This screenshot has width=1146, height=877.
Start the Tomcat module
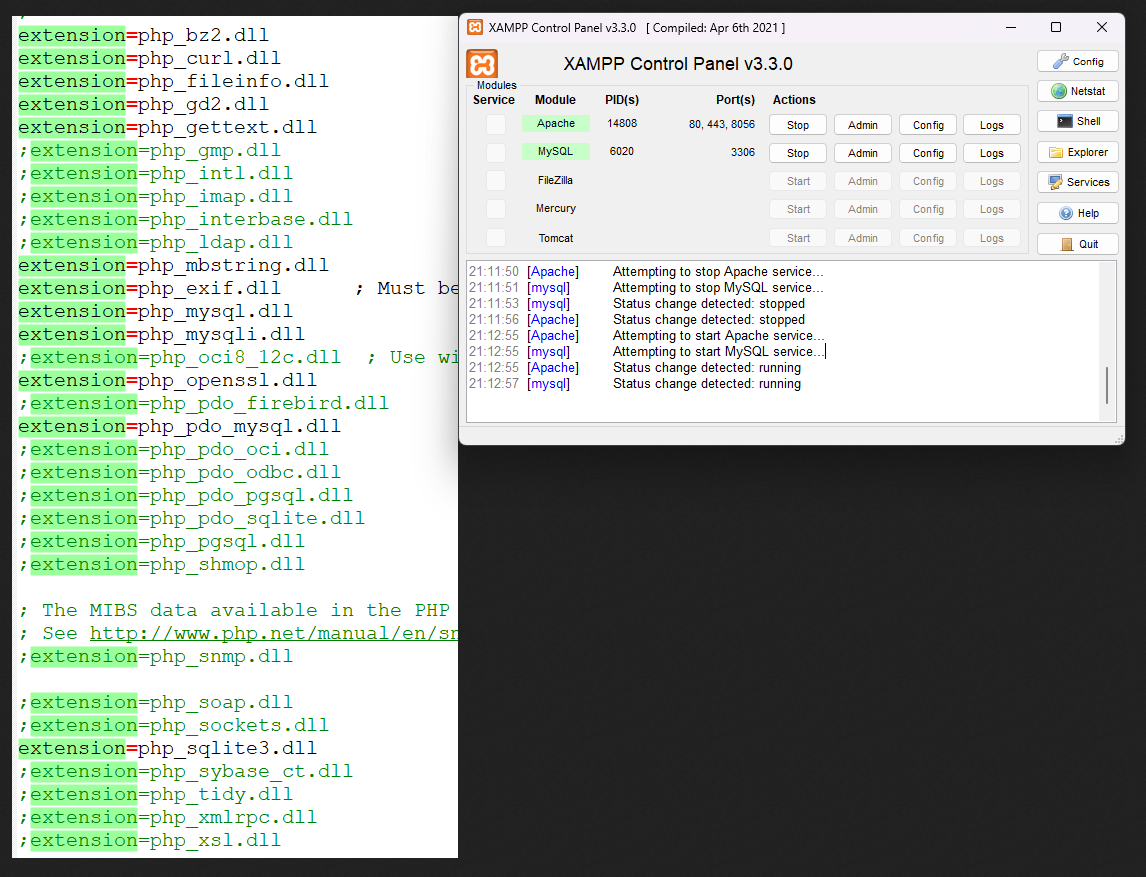pyautogui.click(x=797, y=238)
